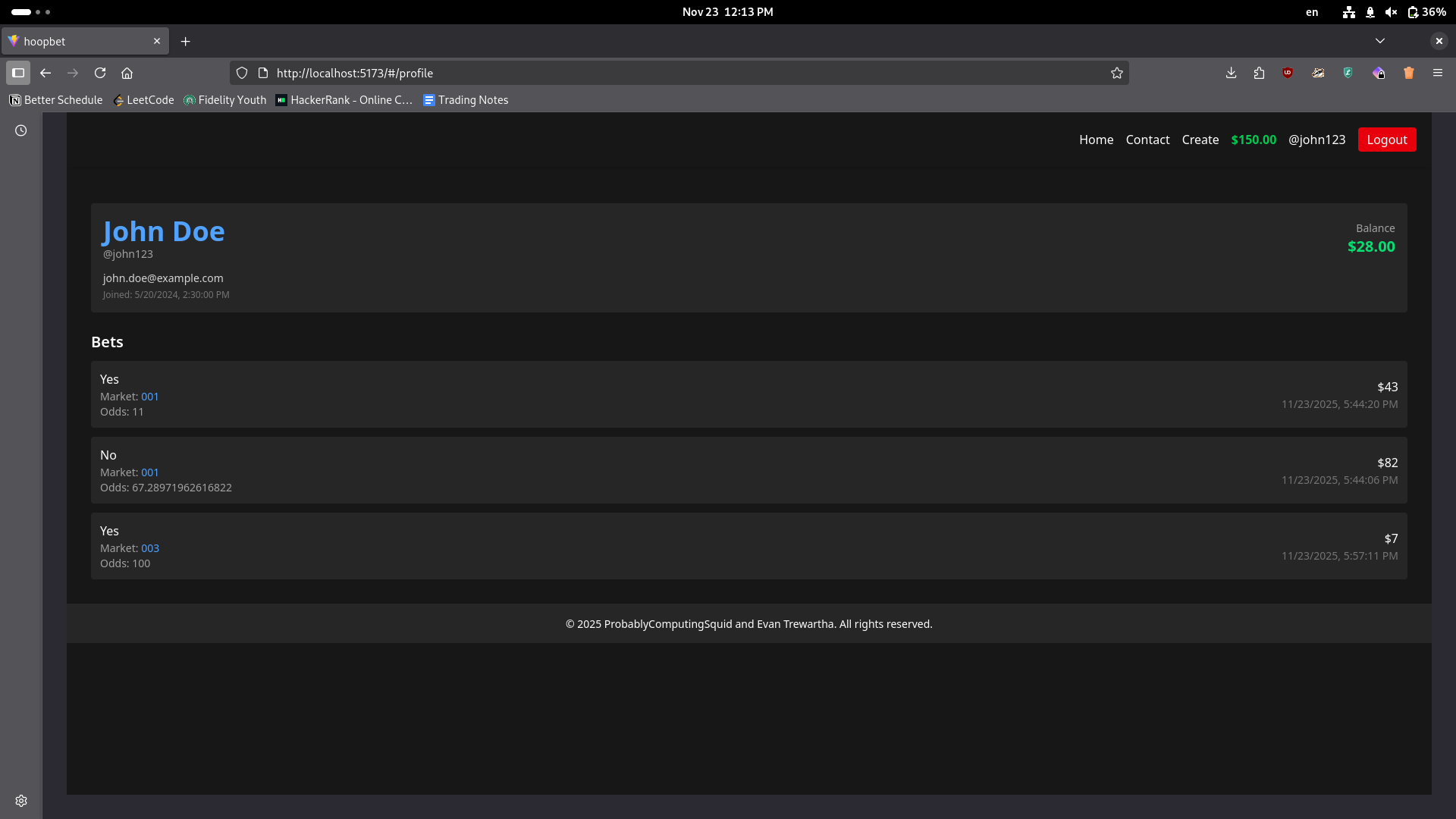Open the en keyboard language menu

(1312, 12)
